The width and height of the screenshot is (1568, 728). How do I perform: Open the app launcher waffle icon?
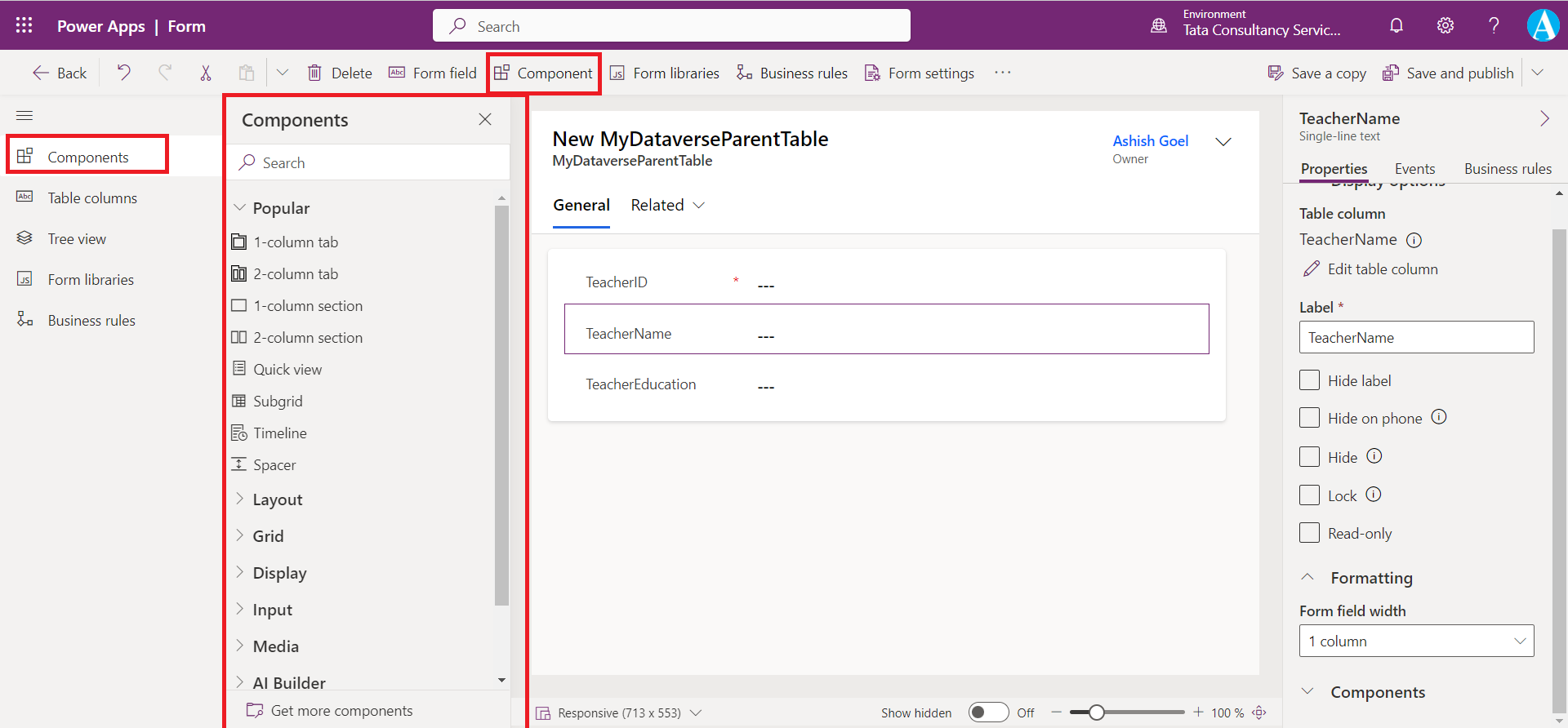24,25
